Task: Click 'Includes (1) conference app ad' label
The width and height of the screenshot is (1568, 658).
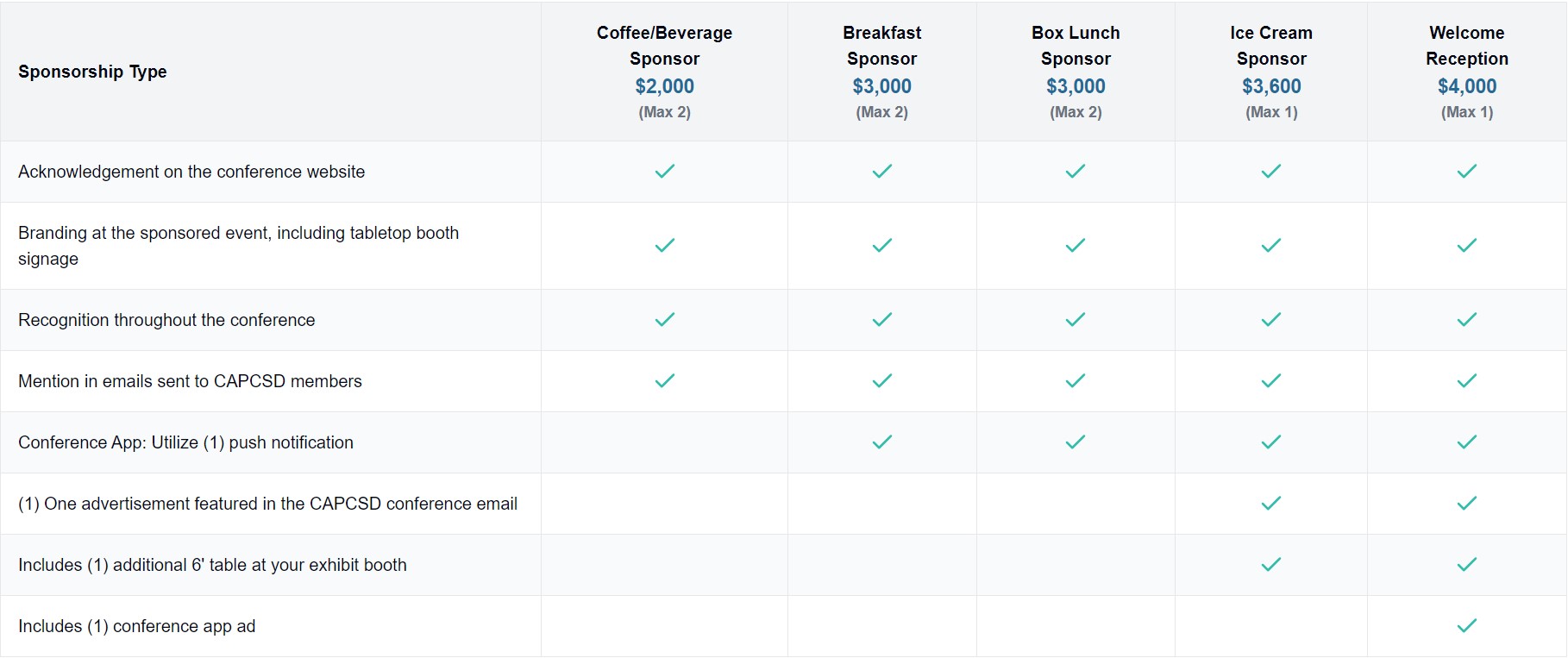Action: pos(136,626)
